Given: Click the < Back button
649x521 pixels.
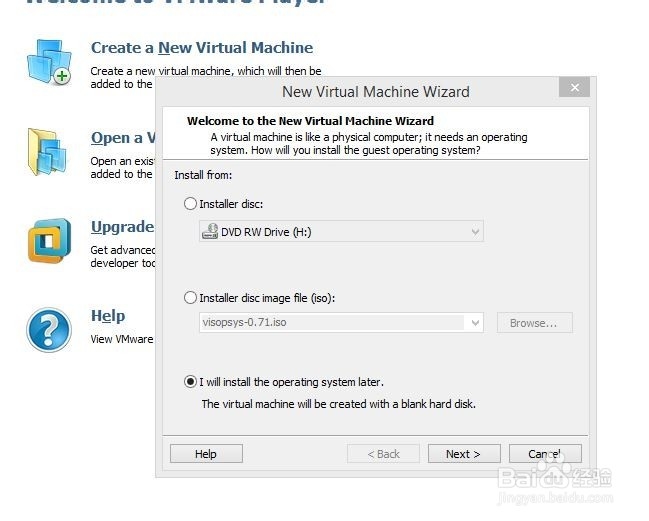Looking at the screenshot, I should 383,454.
